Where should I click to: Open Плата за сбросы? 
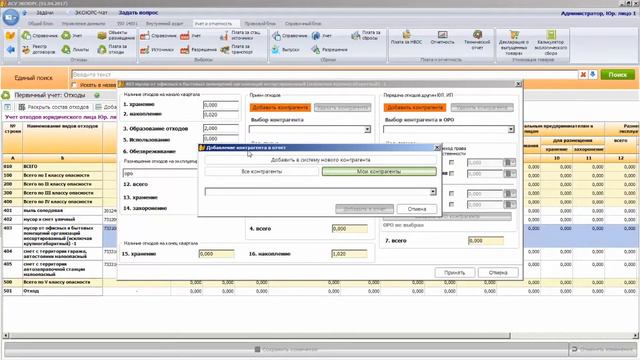point(366,36)
